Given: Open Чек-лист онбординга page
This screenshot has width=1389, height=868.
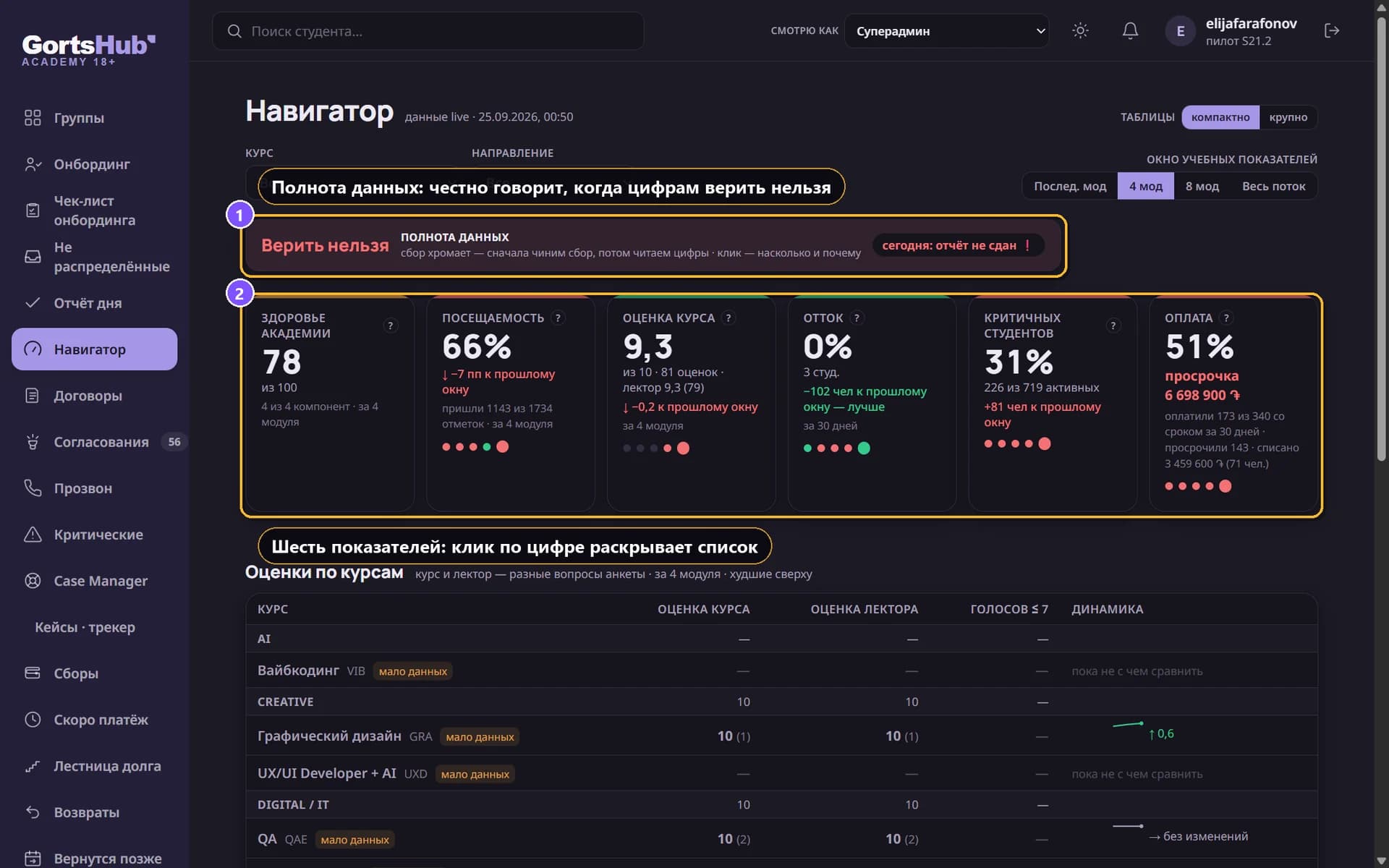Looking at the screenshot, I should pyautogui.click(x=94, y=210).
